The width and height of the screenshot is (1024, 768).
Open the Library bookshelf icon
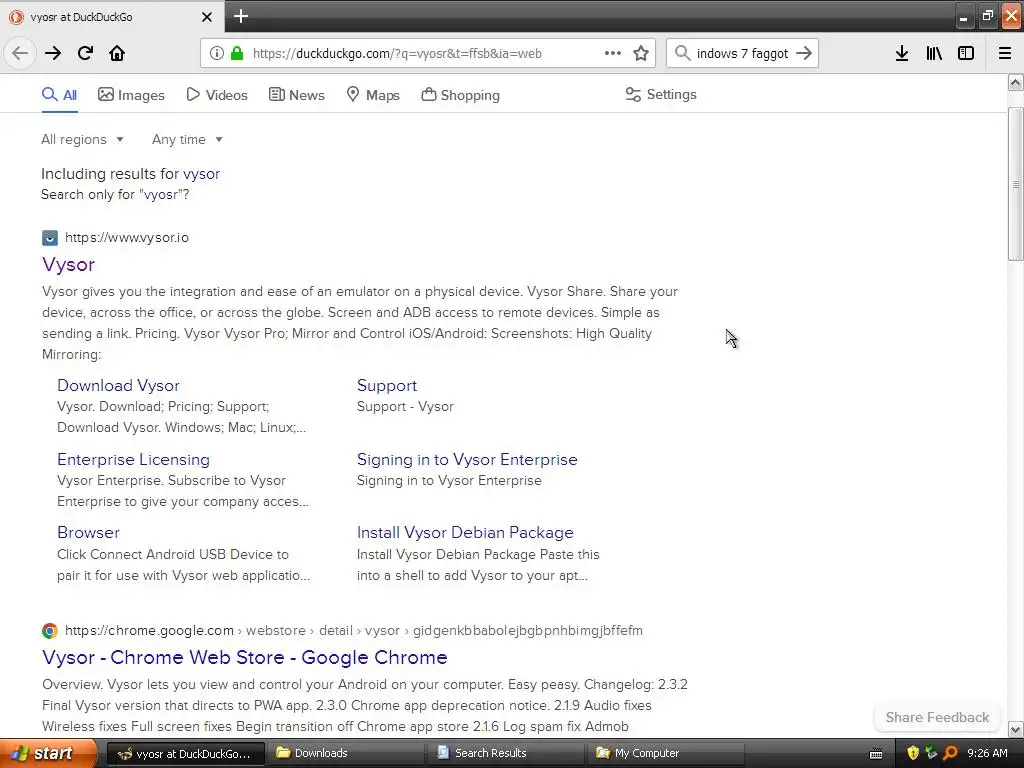[934, 53]
